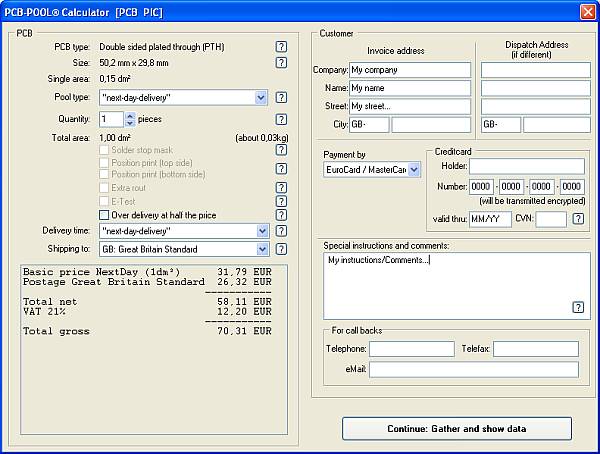Open help icon next to CVN field
Viewport: 600px width, 454px height.
tap(578, 219)
